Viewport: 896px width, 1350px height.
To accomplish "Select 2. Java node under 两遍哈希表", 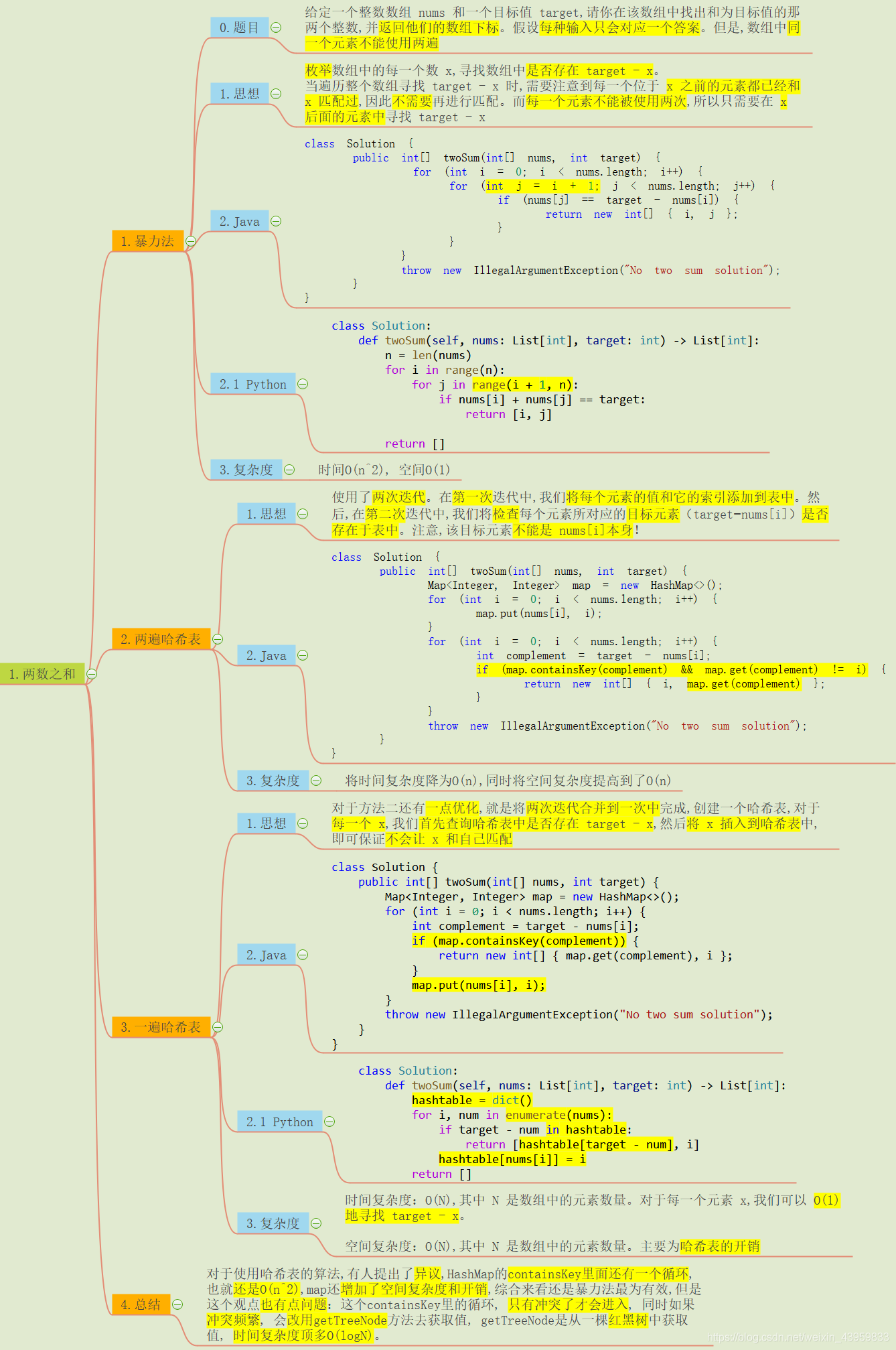I will click(x=266, y=655).
